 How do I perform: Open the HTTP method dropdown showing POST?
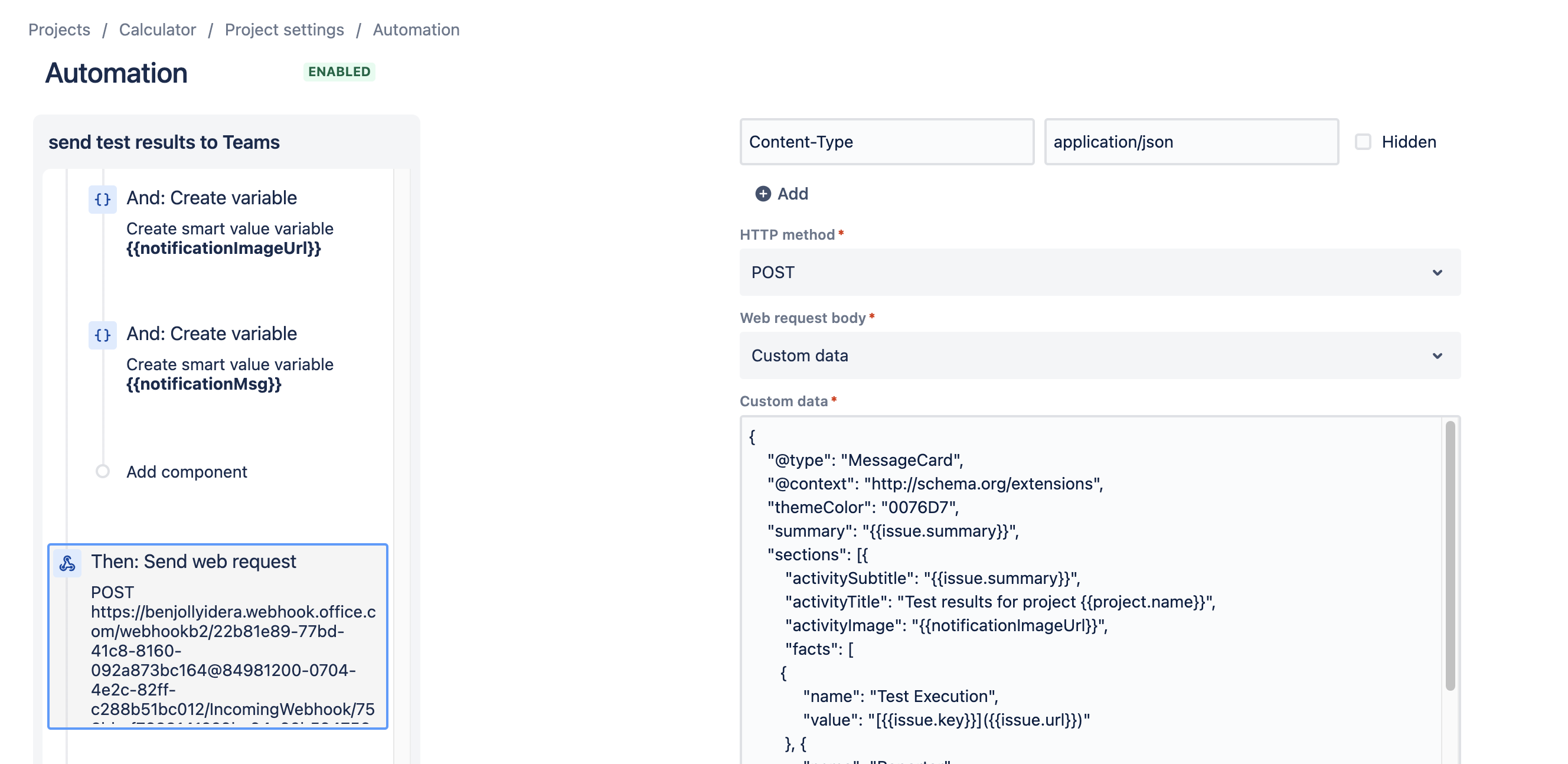[1099, 272]
